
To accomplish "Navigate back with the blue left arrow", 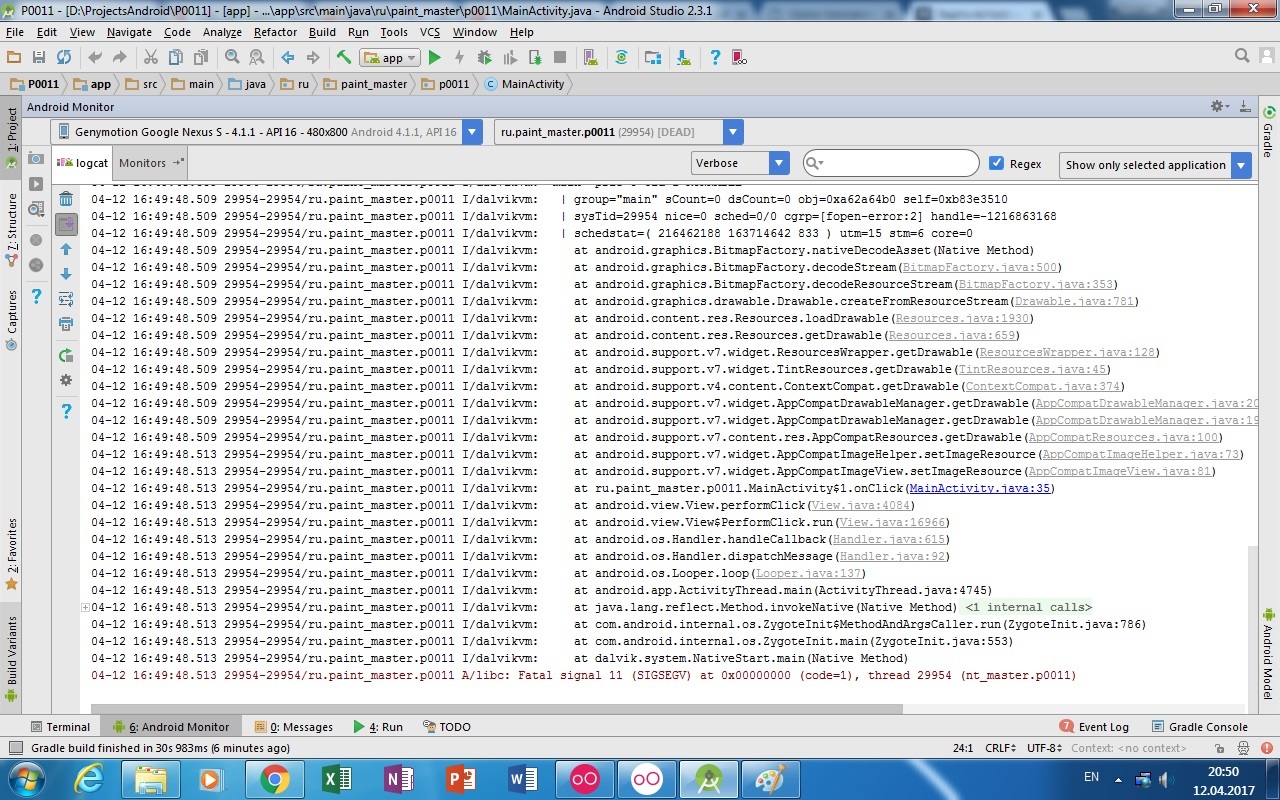I will 287,58.
